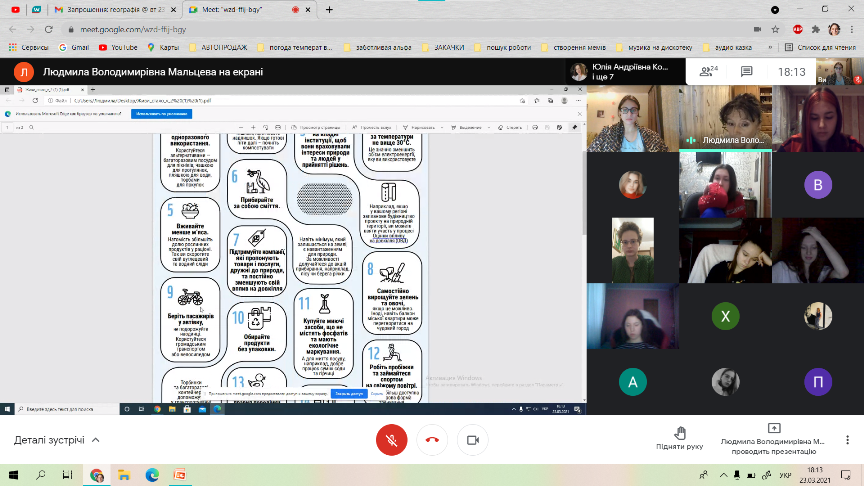This screenshot has height=486, width=864.
Task: Toggle the camera button
Action: [x=473, y=440]
